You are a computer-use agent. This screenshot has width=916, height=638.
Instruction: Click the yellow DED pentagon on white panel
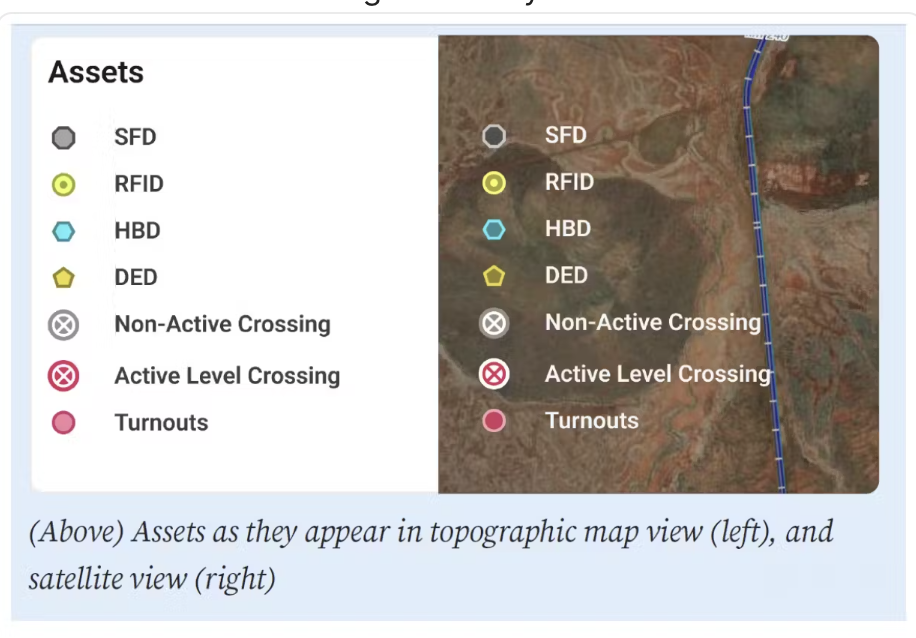(x=64, y=278)
